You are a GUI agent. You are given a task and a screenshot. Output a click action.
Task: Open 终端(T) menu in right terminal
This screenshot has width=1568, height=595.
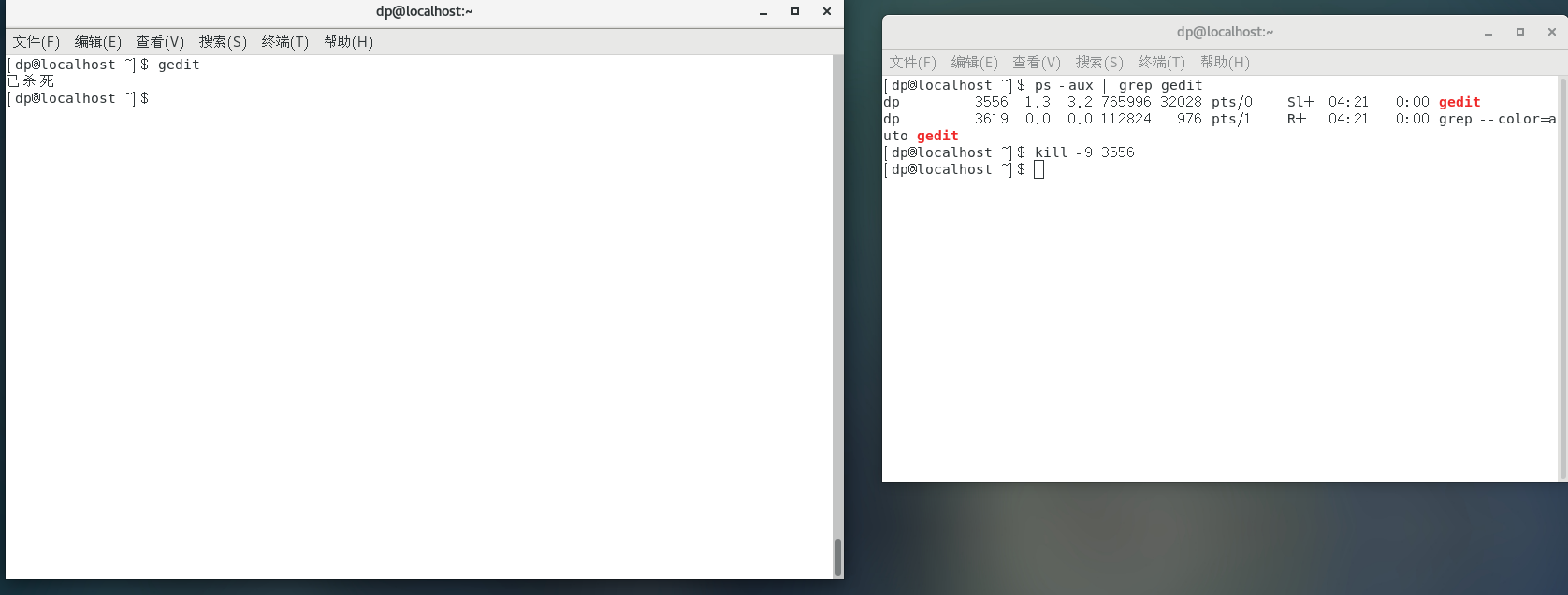1162,63
